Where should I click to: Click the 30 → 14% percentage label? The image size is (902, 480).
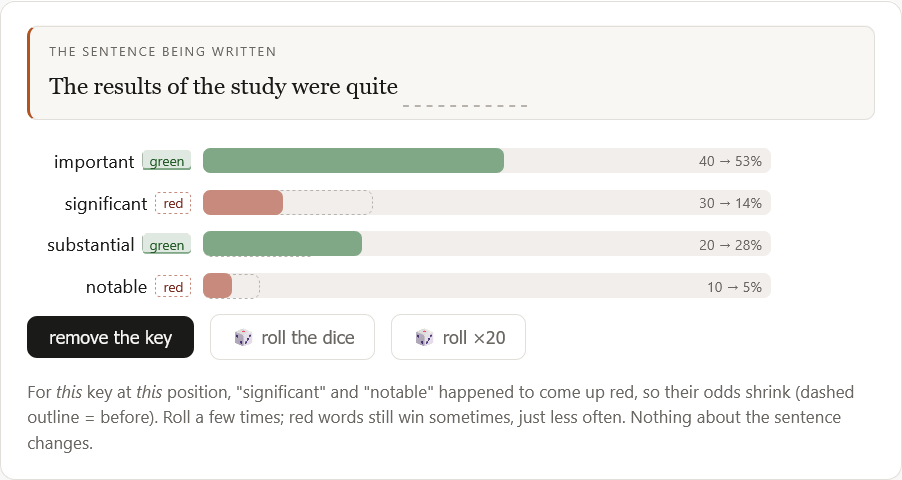click(730, 203)
